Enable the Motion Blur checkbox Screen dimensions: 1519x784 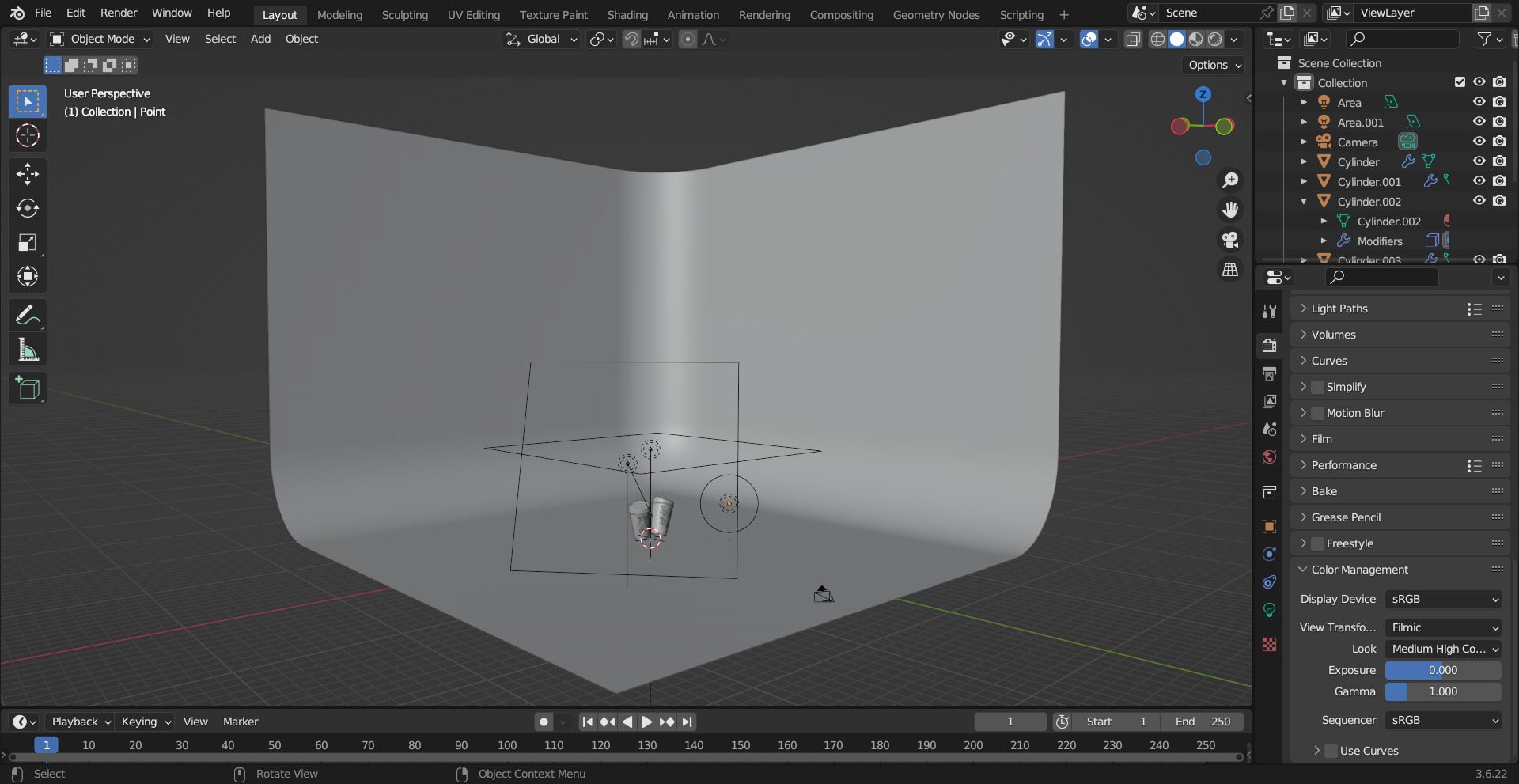(1317, 413)
